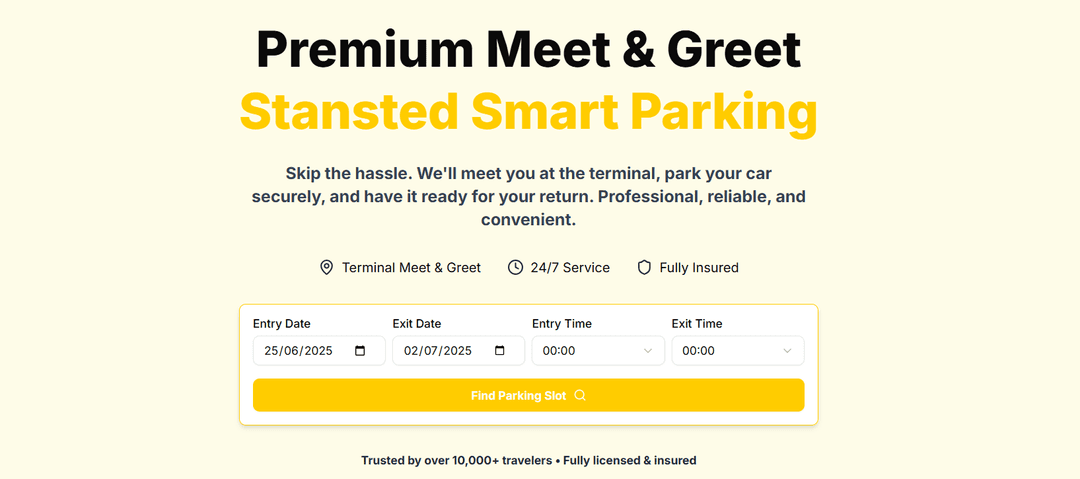The image size is (1080, 479).
Task: Open the Entry Date calendar picker icon
Action: pos(361,351)
